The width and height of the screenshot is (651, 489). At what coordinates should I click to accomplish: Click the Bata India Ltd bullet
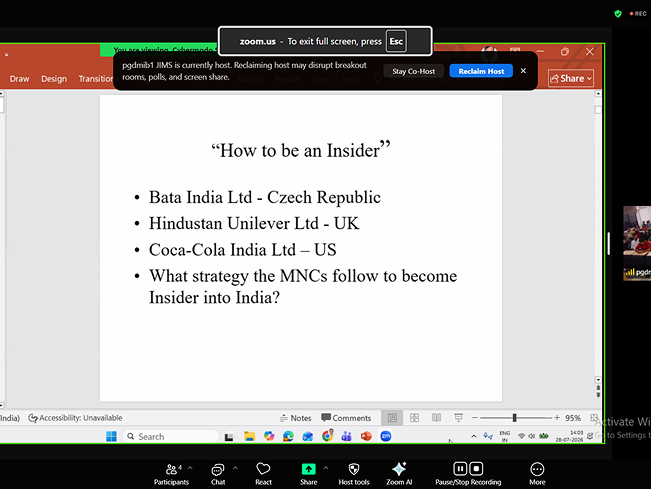tap(264, 197)
